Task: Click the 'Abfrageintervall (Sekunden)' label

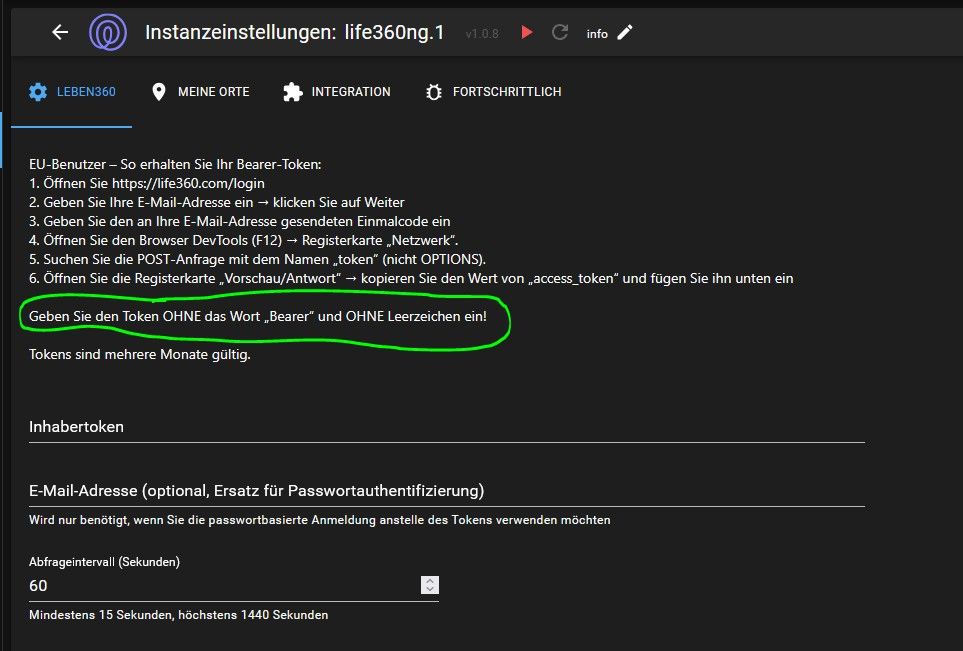Action: [104, 562]
